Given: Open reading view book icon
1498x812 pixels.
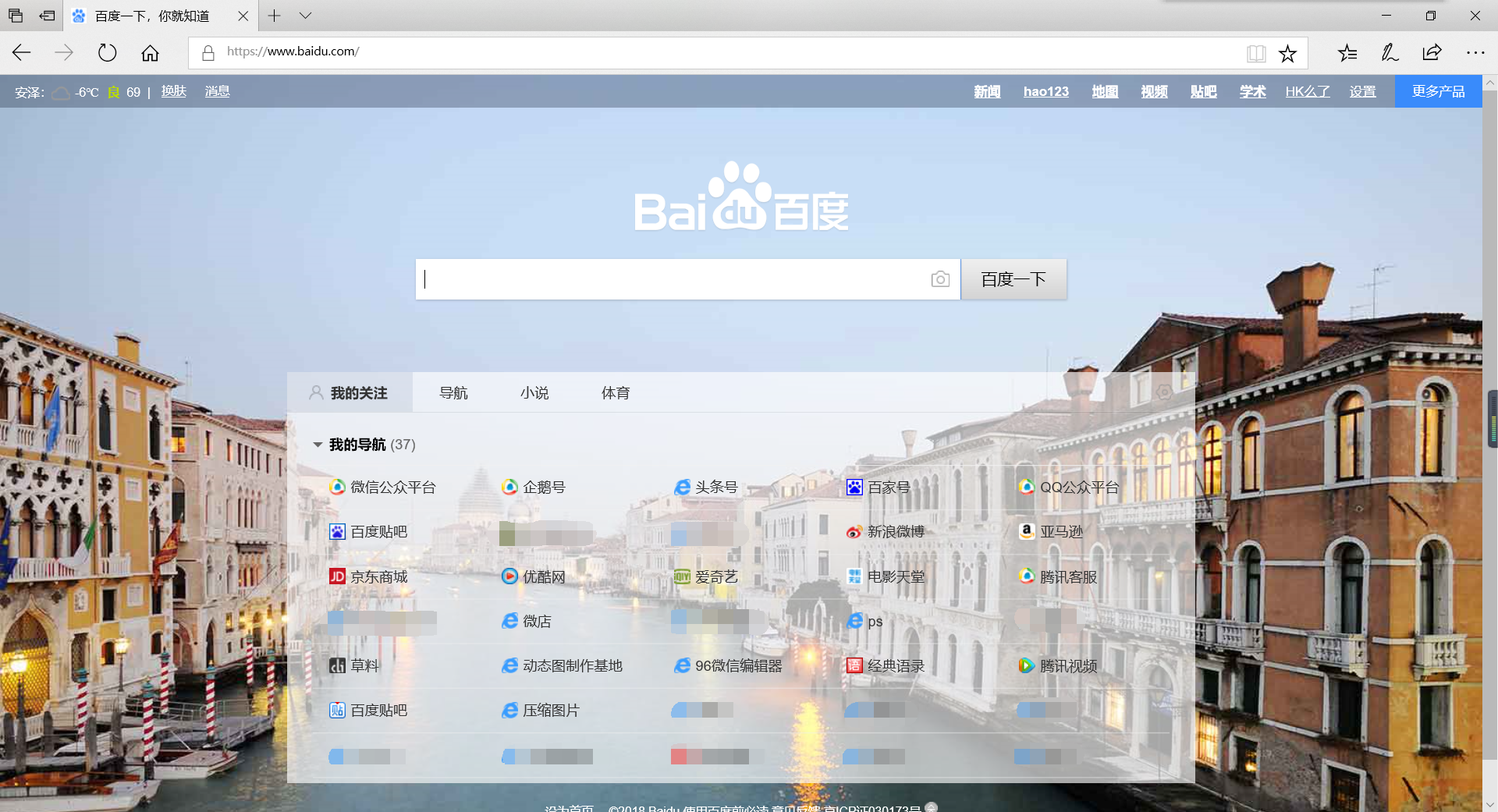Looking at the screenshot, I should tap(1256, 53).
